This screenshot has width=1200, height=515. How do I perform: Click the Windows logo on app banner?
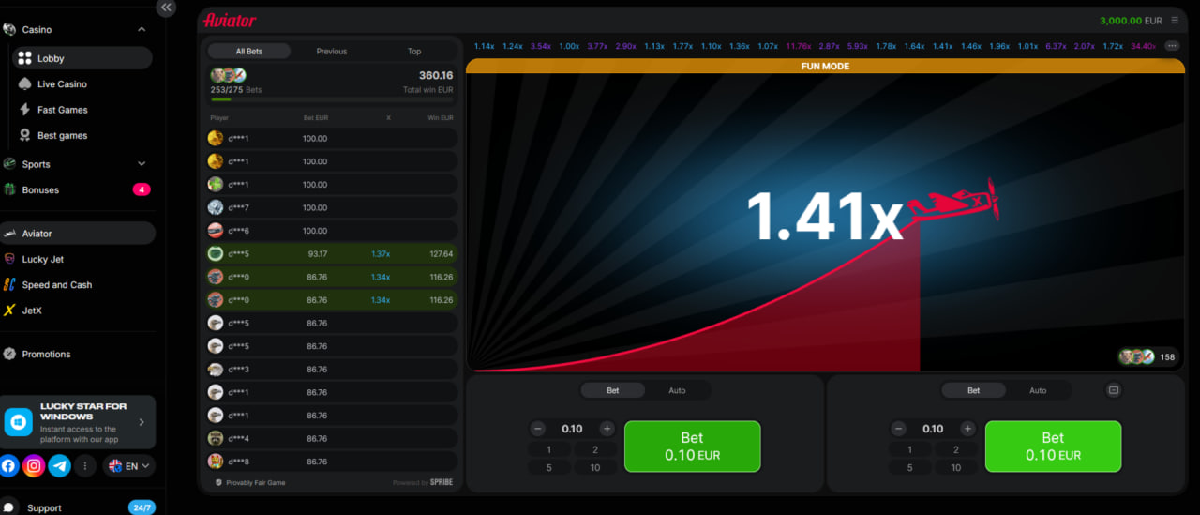pos(20,422)
